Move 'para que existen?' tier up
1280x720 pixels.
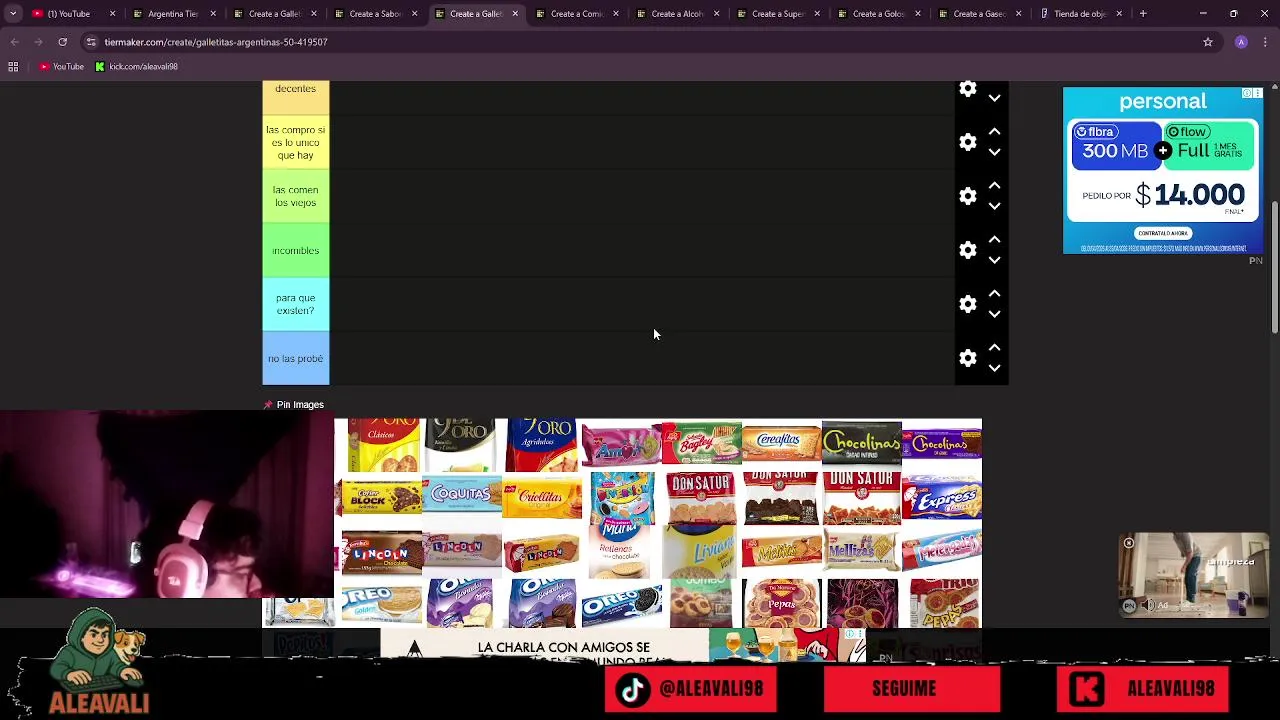[x=994, y=294]
